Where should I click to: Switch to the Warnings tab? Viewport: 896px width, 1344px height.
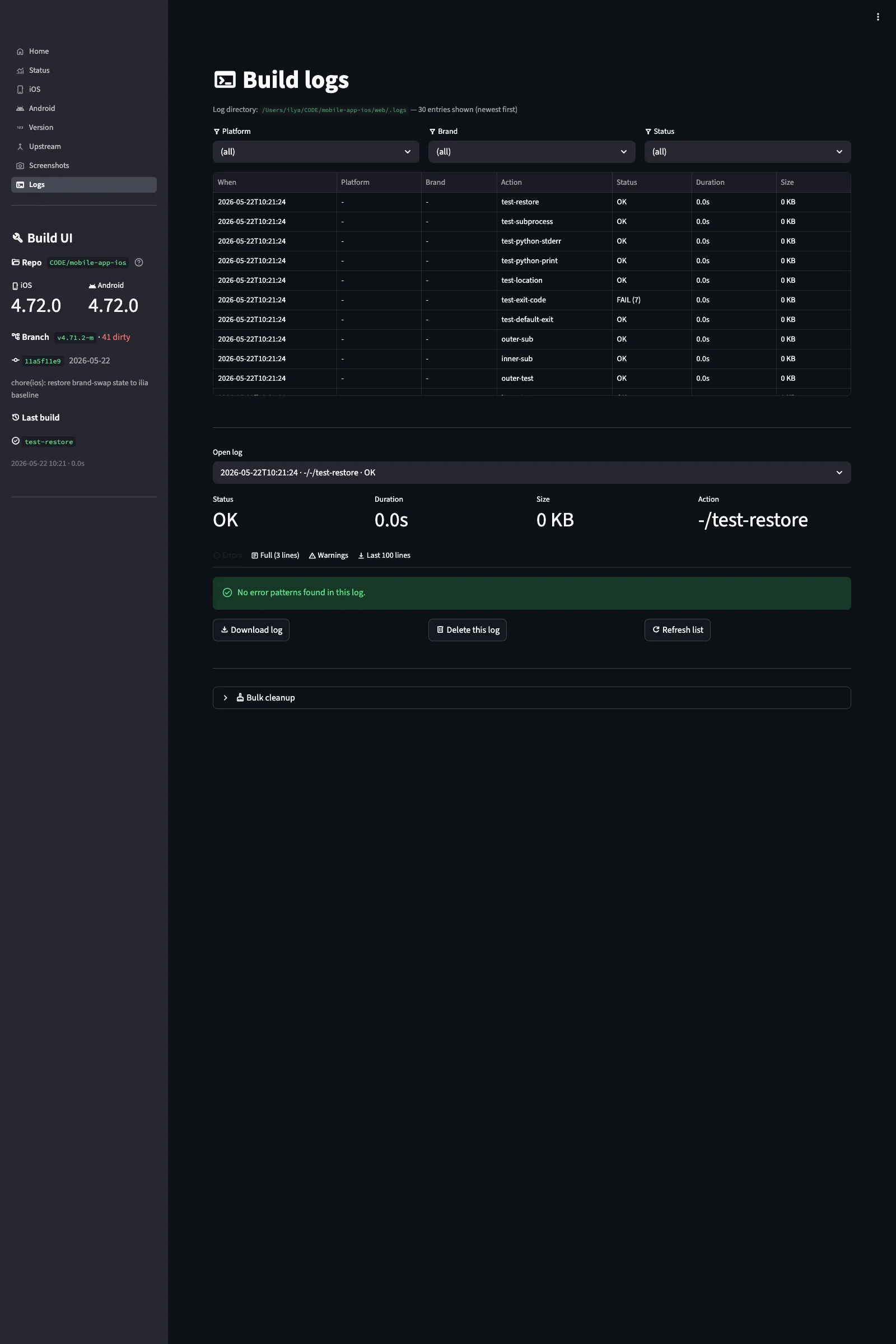[x=329, y=556]
